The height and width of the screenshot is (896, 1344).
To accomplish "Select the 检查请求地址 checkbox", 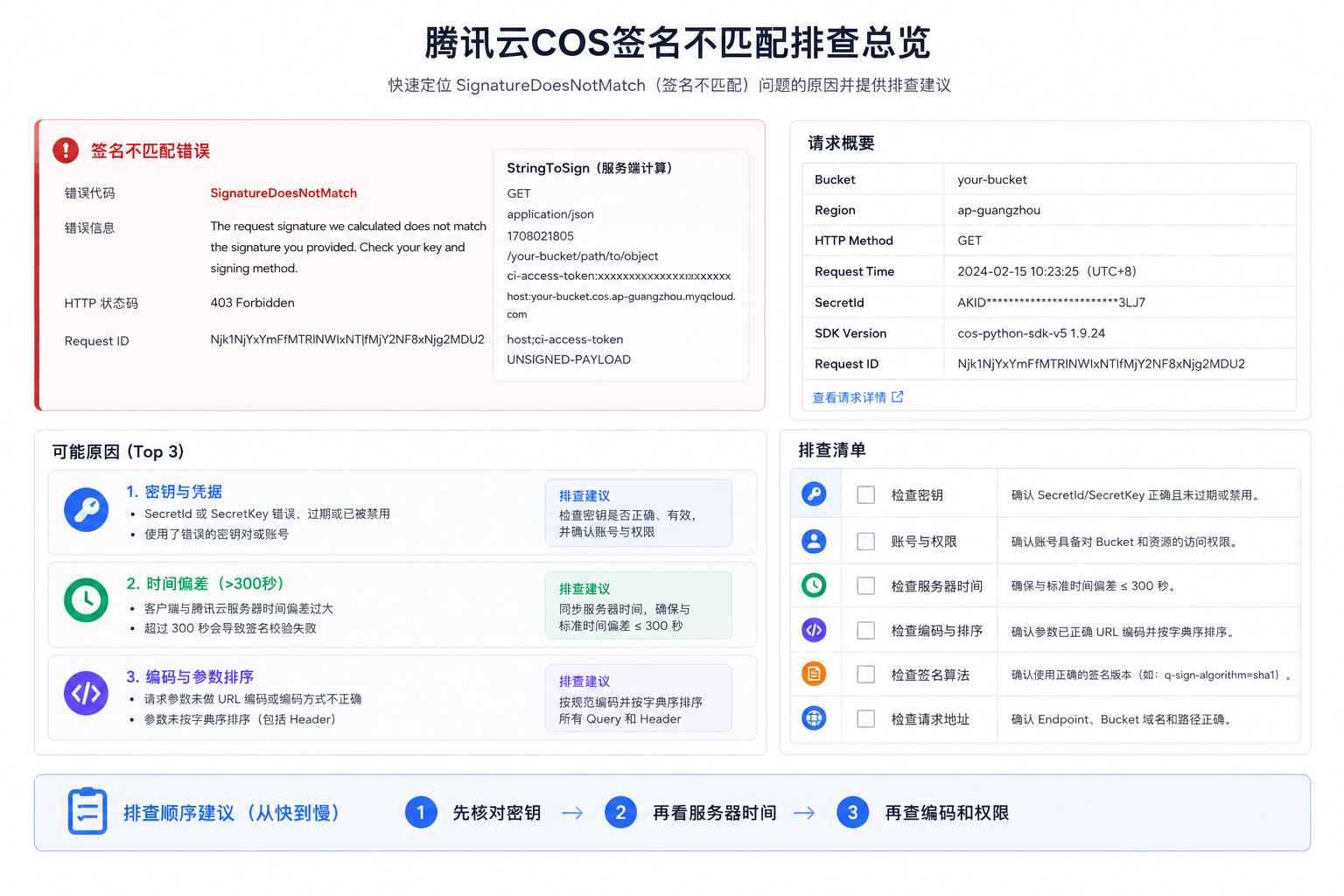I will tap(866, 719).
